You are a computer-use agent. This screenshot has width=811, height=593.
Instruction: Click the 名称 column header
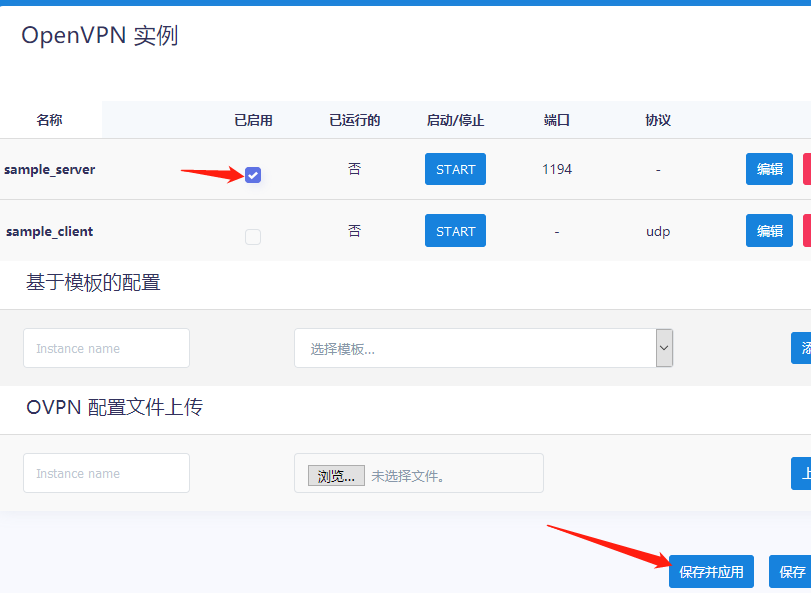[x=50, y=120]
